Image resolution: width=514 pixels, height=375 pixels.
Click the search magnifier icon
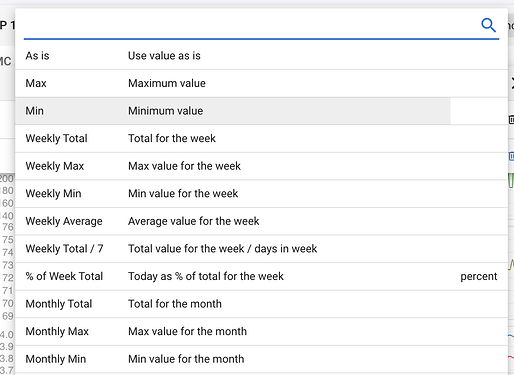(x=488, y=25)
